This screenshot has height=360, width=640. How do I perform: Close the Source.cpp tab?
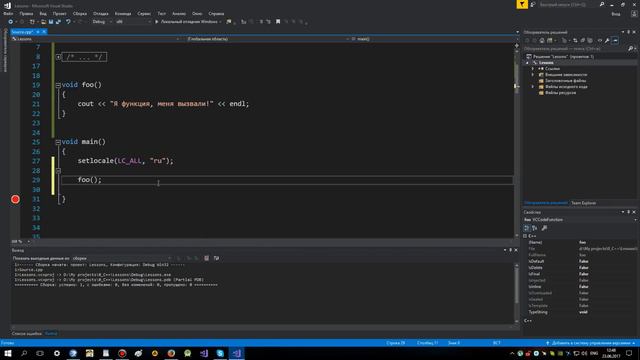[x=44, y=31]
